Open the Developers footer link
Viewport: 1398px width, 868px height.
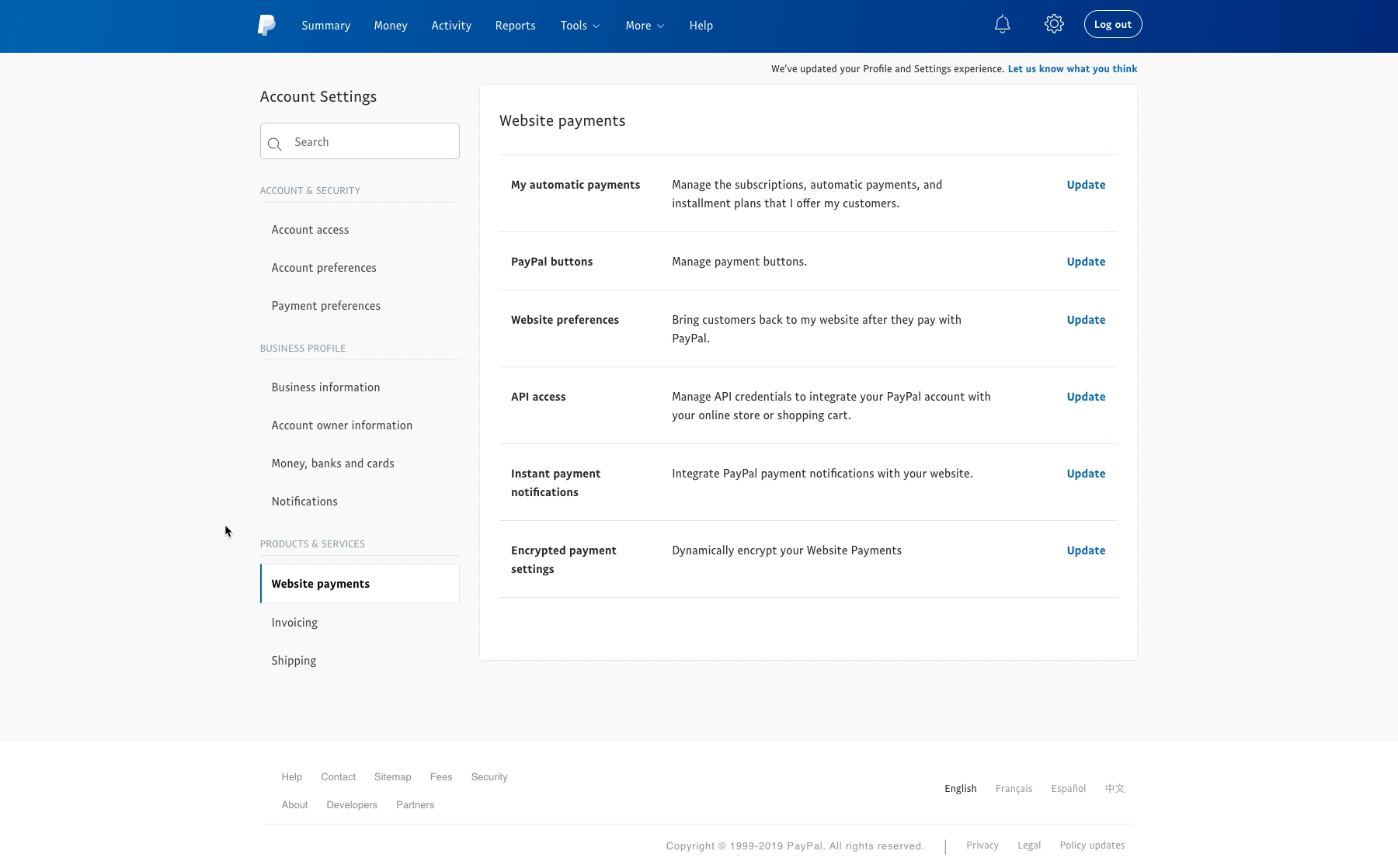(x=352, y=805)
